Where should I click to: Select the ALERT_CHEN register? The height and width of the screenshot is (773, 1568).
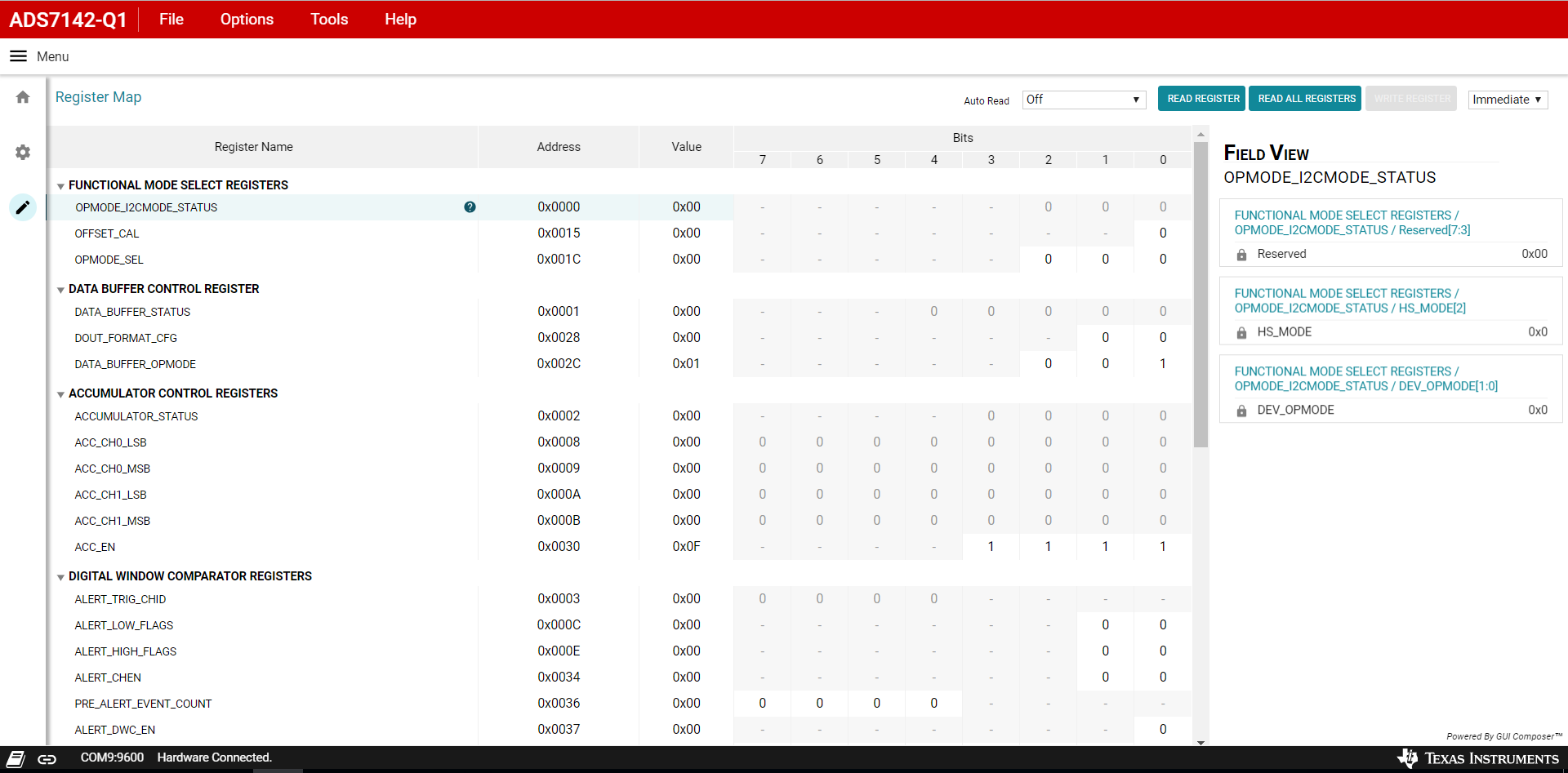(108, 677)
